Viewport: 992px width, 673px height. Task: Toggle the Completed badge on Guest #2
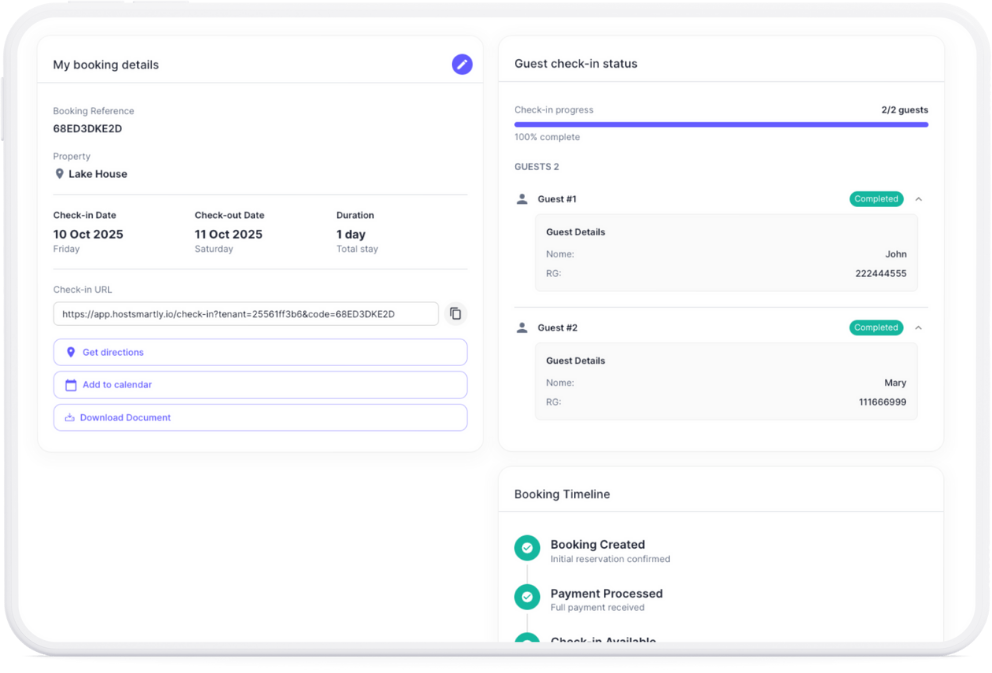point(876,327)
